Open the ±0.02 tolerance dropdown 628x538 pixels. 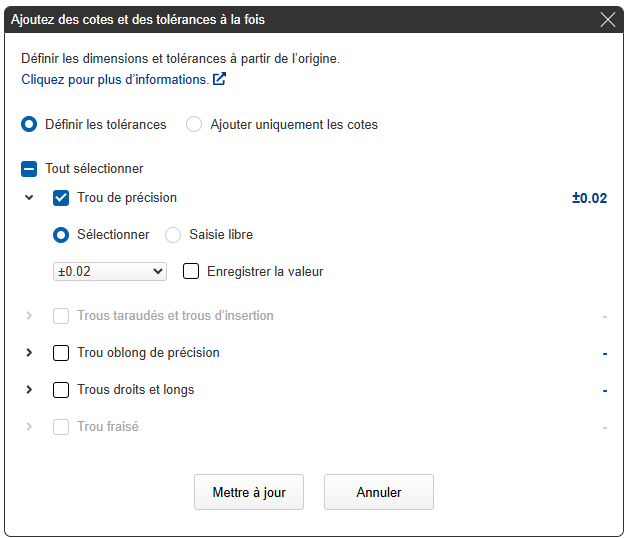coord(110,271)
